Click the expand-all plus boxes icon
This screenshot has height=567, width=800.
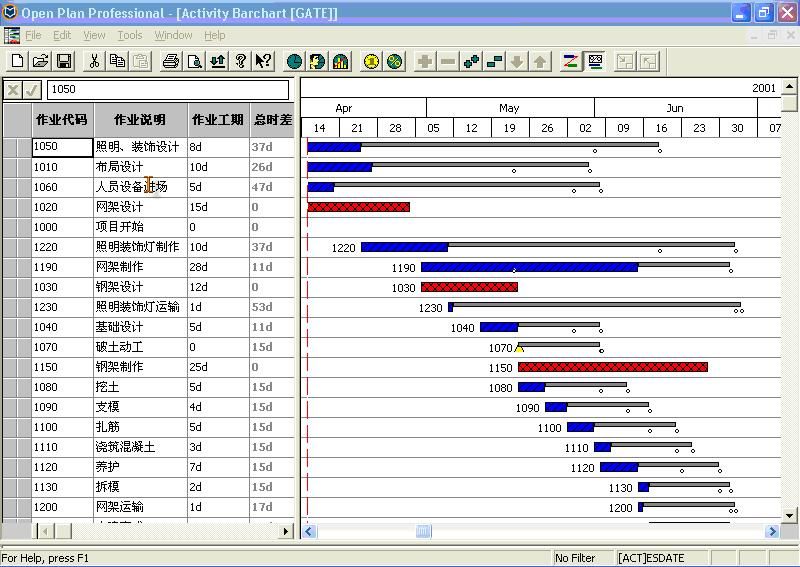point(472,62)
